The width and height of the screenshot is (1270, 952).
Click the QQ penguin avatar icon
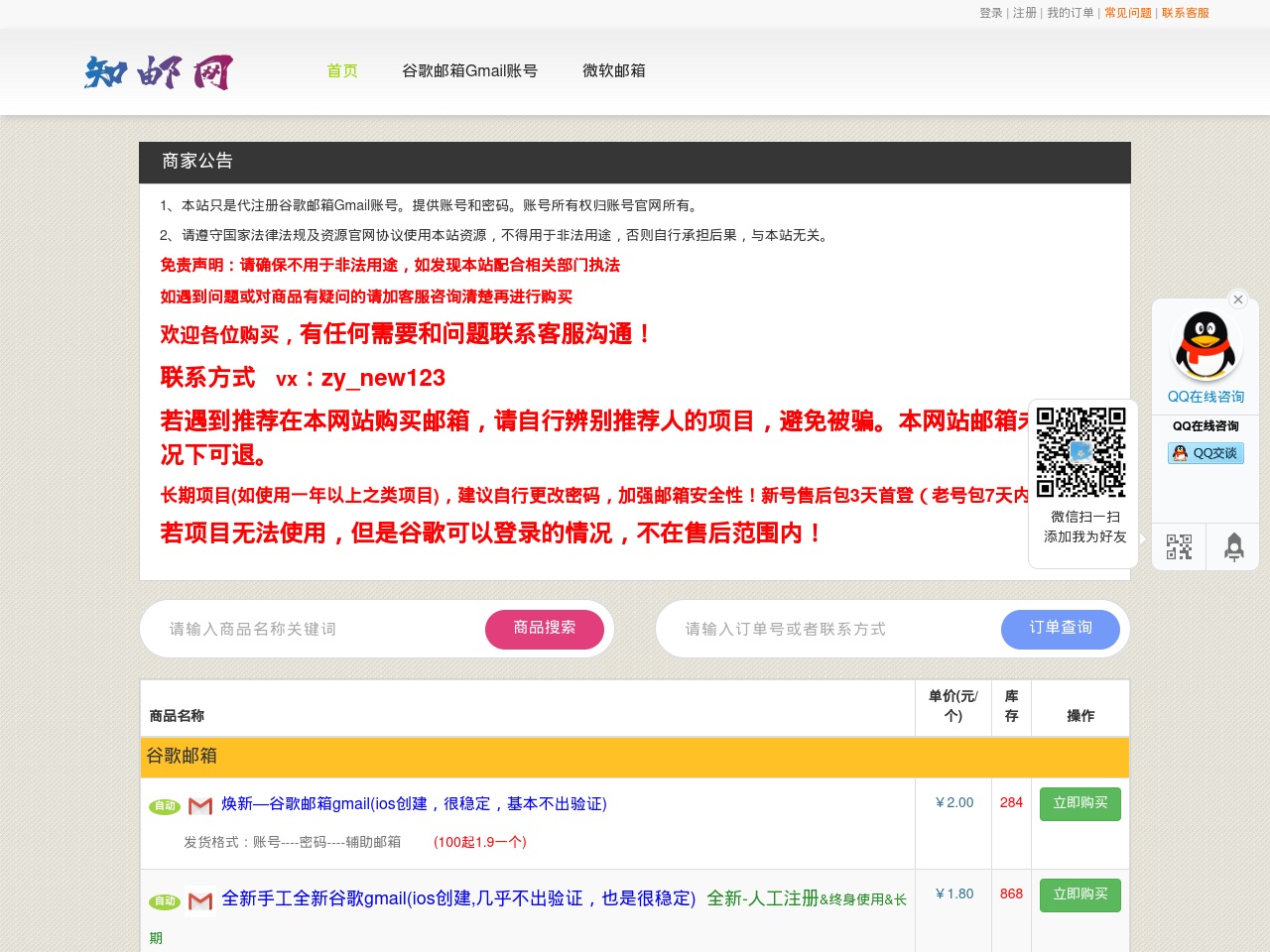(x=1206, y=345)
